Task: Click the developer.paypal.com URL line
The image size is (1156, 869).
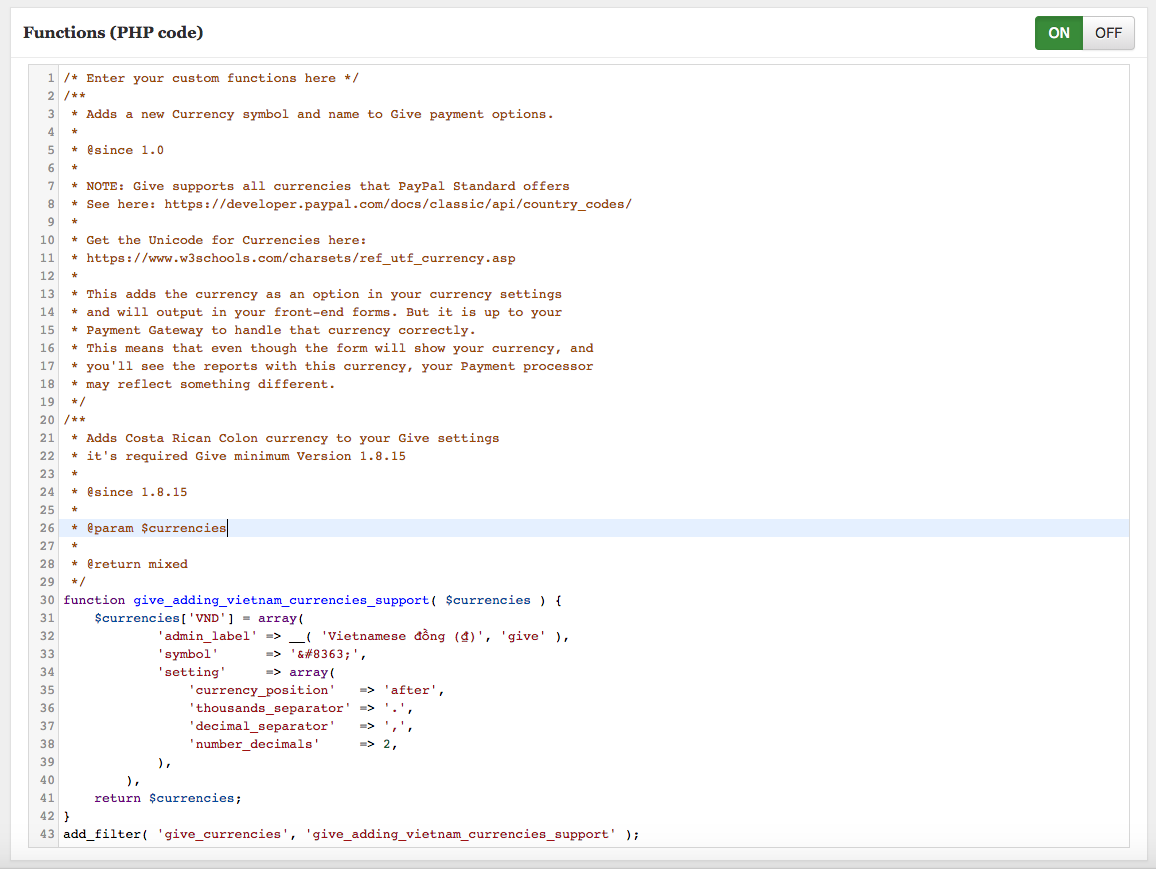Action: 351,204
